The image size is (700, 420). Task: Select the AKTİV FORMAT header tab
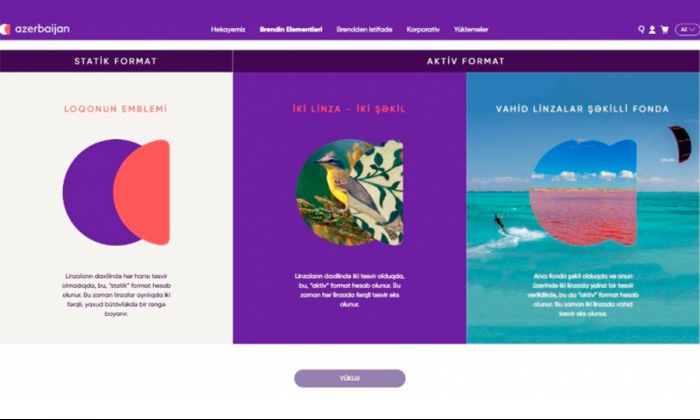(466, 61)
